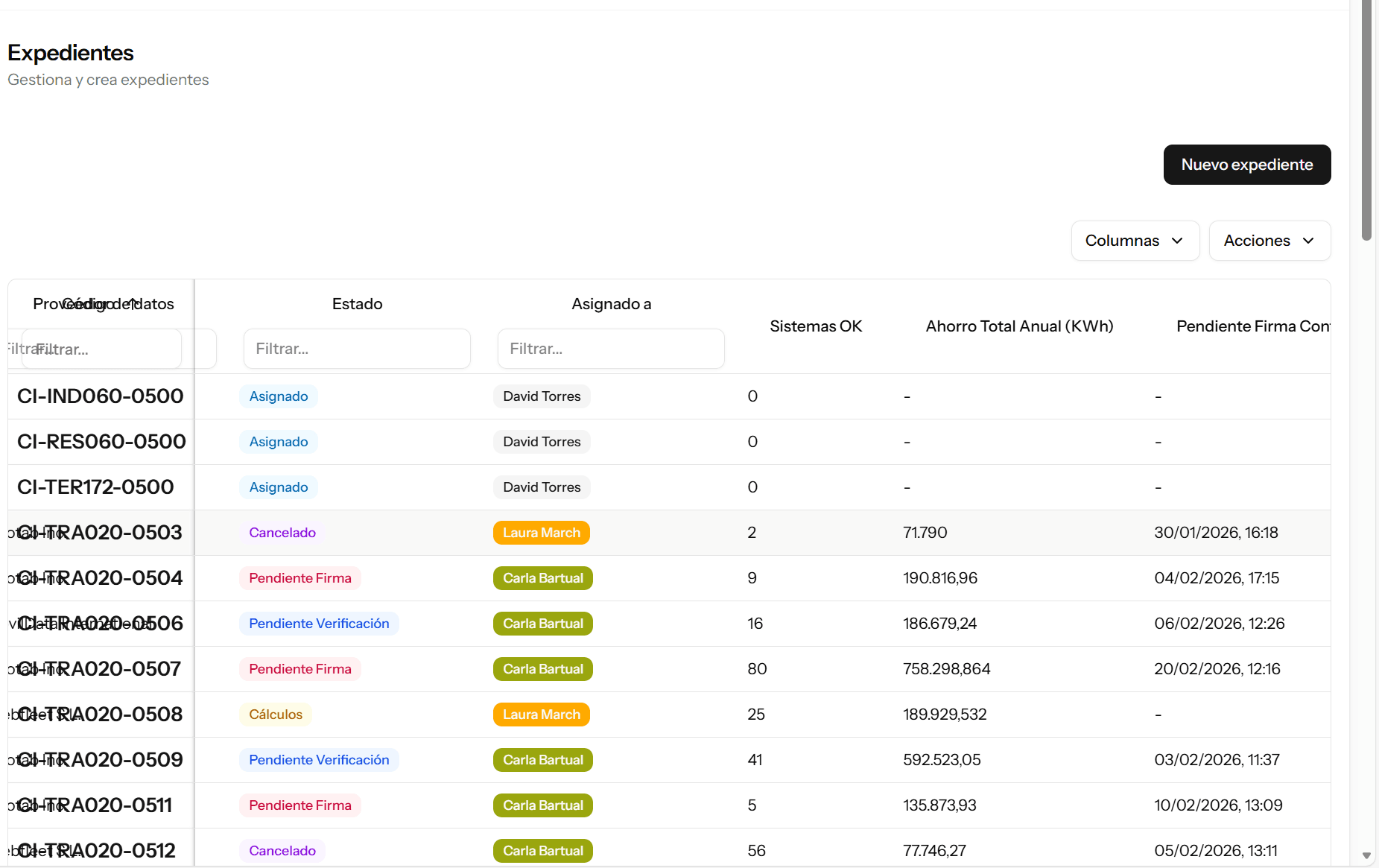Click Cancelado badge in CI-TRA020-0503 row
This screenshot has height=868, width=1379.
[282, 533]
